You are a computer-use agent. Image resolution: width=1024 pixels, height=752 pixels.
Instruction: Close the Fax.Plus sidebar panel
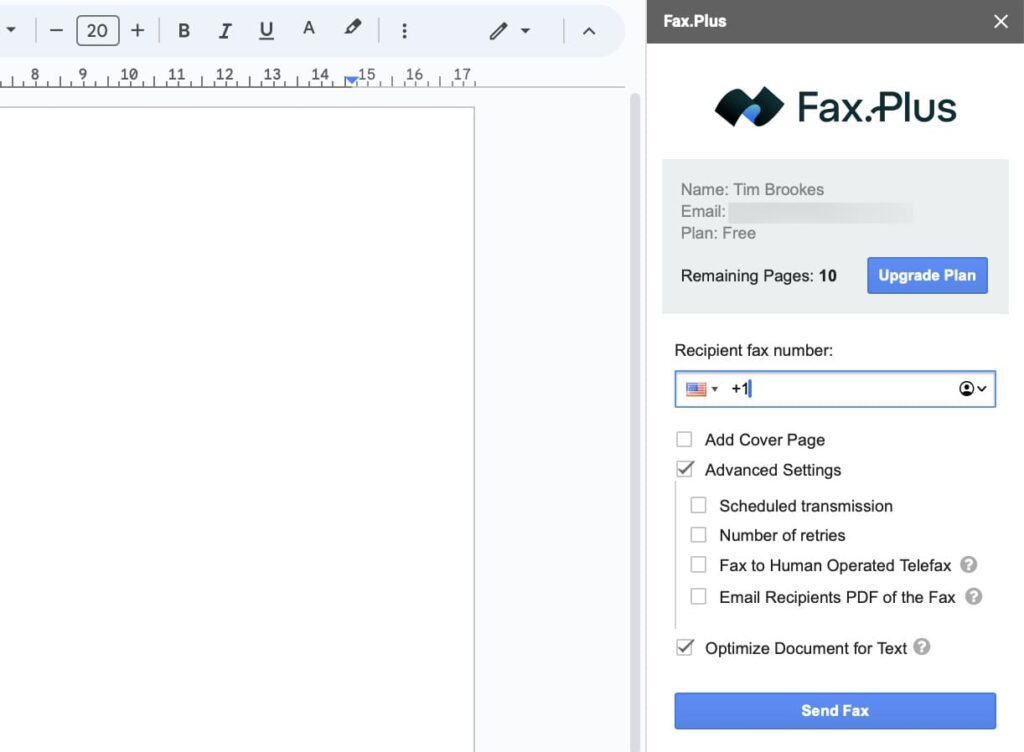(x=1001, y=21)
